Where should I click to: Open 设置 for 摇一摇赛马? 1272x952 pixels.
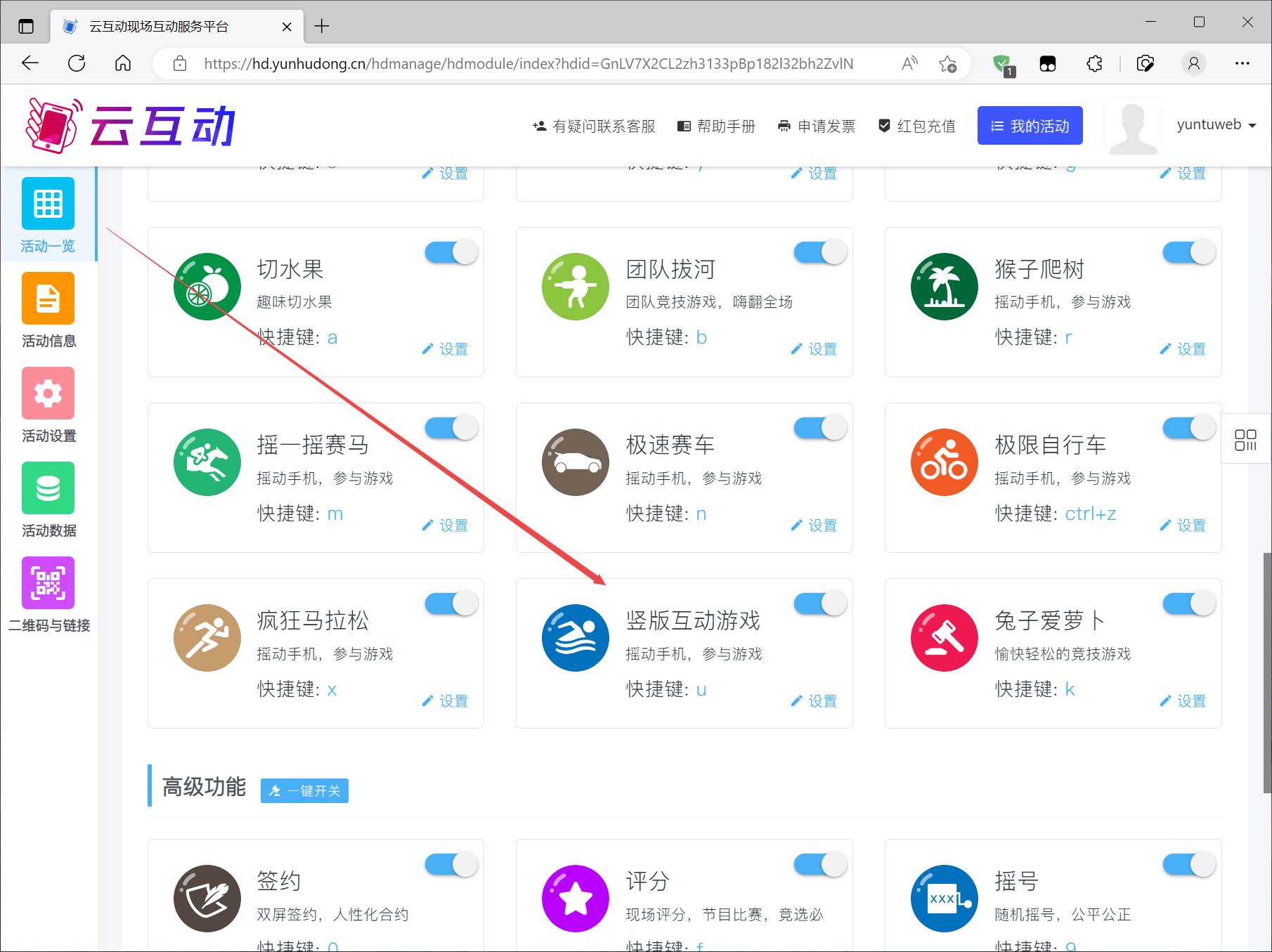(x=445, y=525)
